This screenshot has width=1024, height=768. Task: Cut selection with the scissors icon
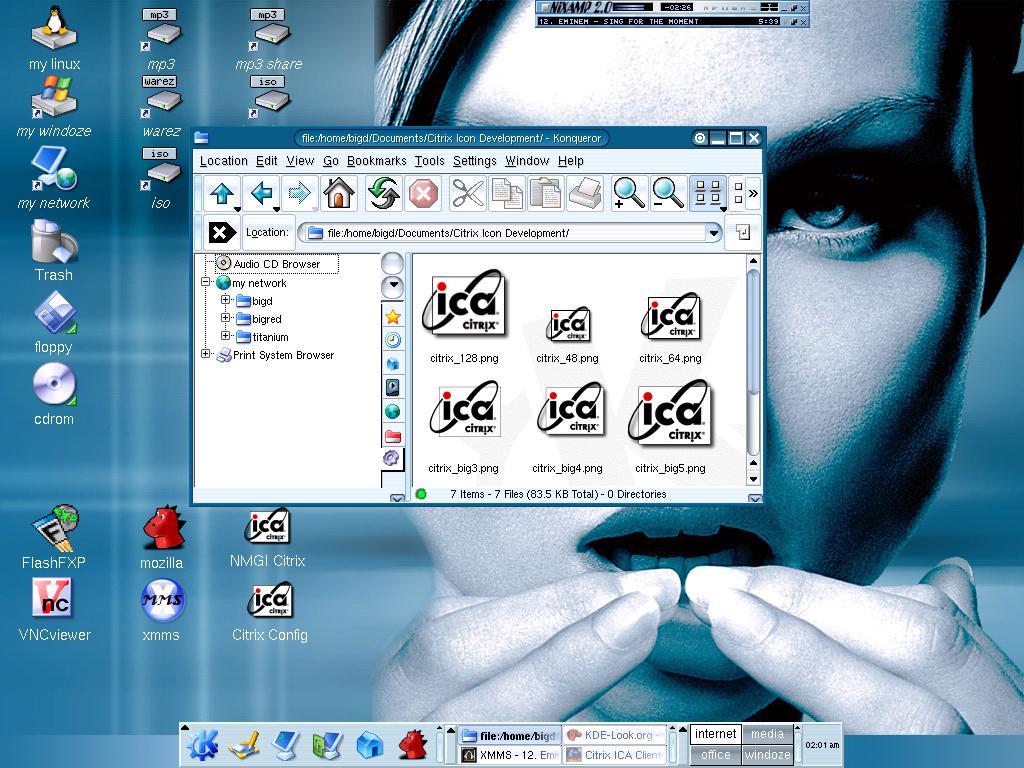coord(468,194)
